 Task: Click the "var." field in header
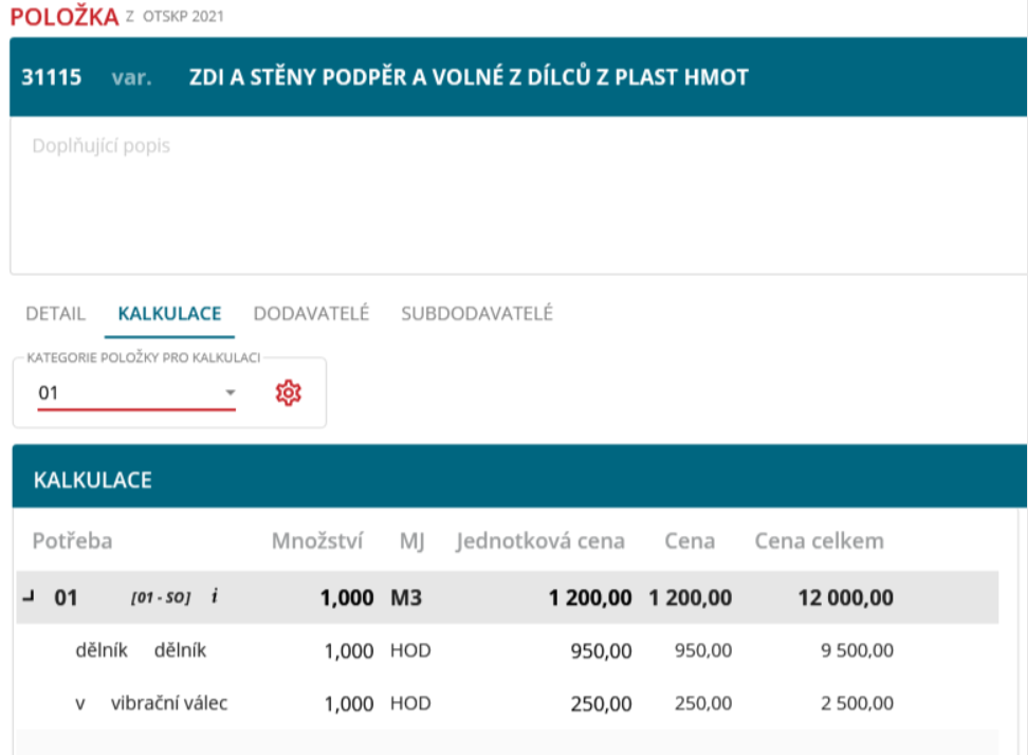pyautogui.click(x=131, y=78)
